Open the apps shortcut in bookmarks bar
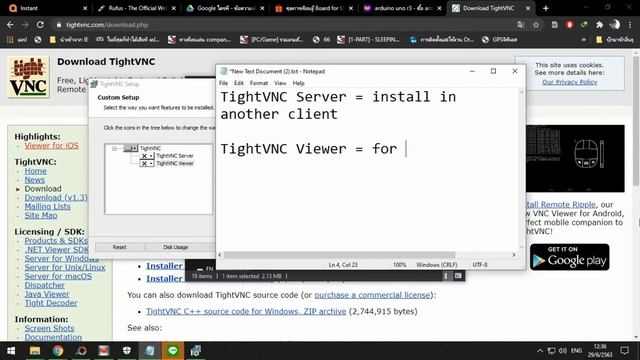Viewport: 640px width, 360px height. click(x=17, y=40)
